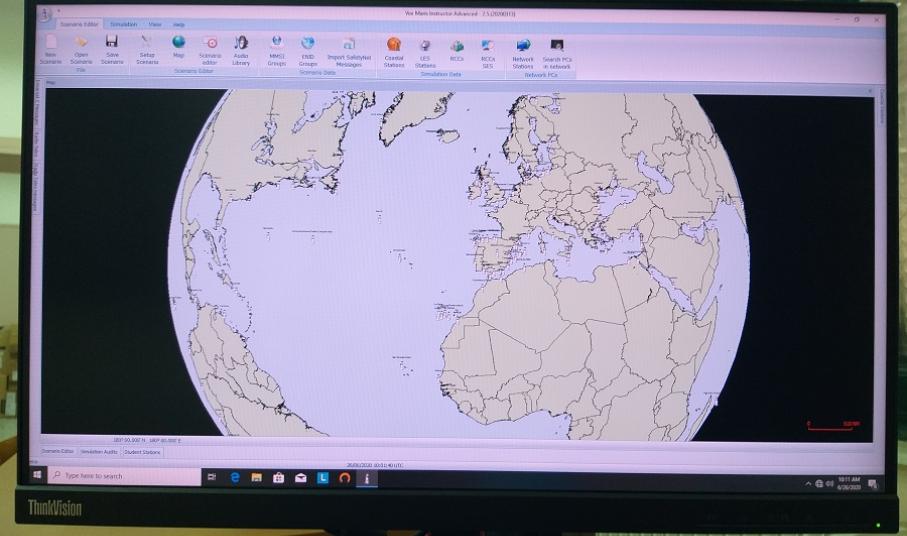
Task: Open the Setup Scenario tool
Action: pos(147,43)
